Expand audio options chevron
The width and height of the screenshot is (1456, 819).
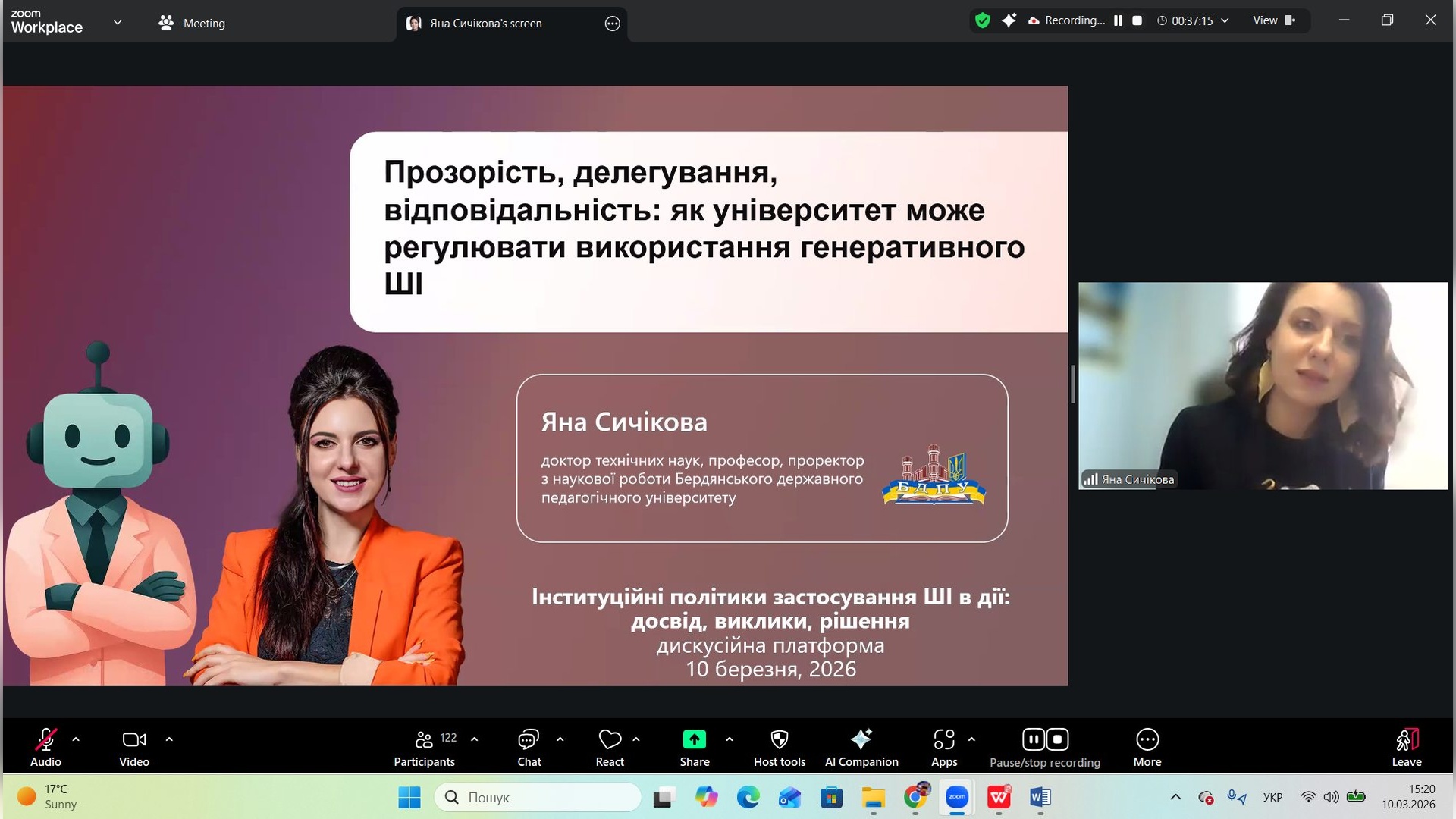(x=76, y=739)
